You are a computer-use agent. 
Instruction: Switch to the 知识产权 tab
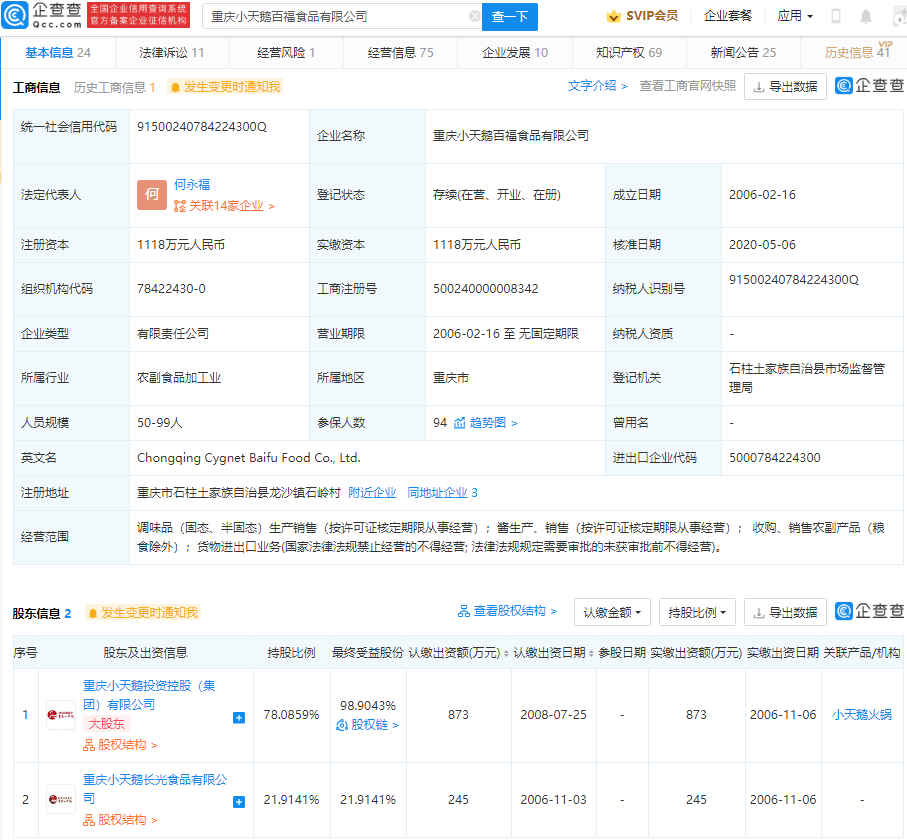[x=628, y=53]
